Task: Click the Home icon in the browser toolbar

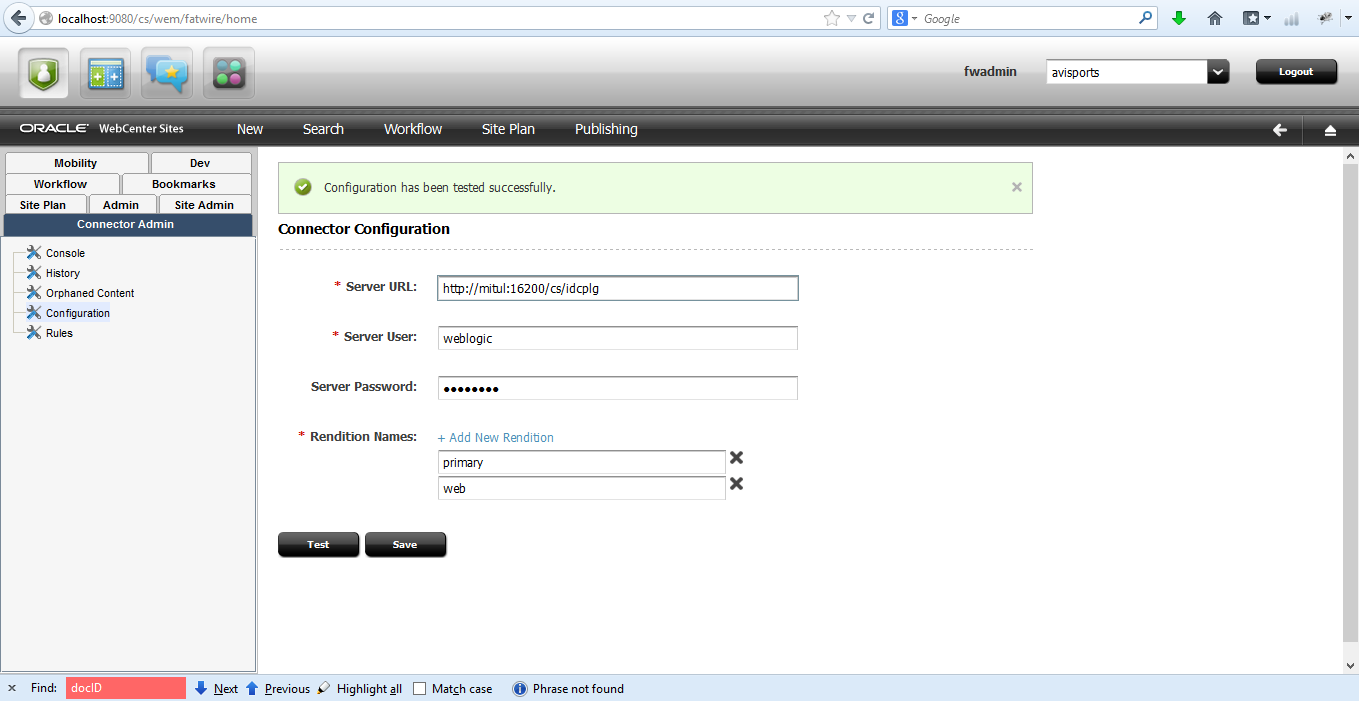Action: [x=1214, y=18]
